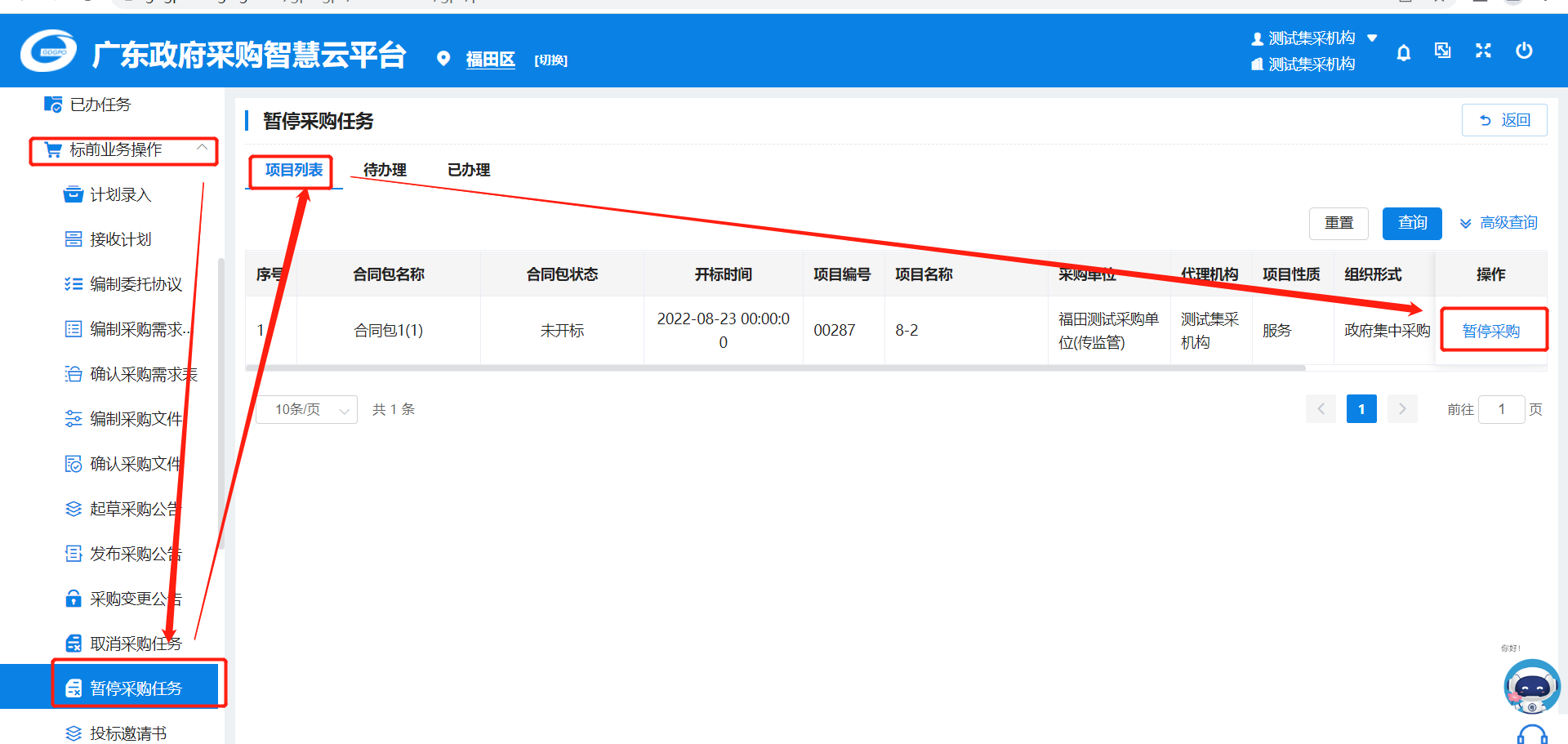
Task: Click the 暂停采购 link in table row
Action: click(1490, 331)
